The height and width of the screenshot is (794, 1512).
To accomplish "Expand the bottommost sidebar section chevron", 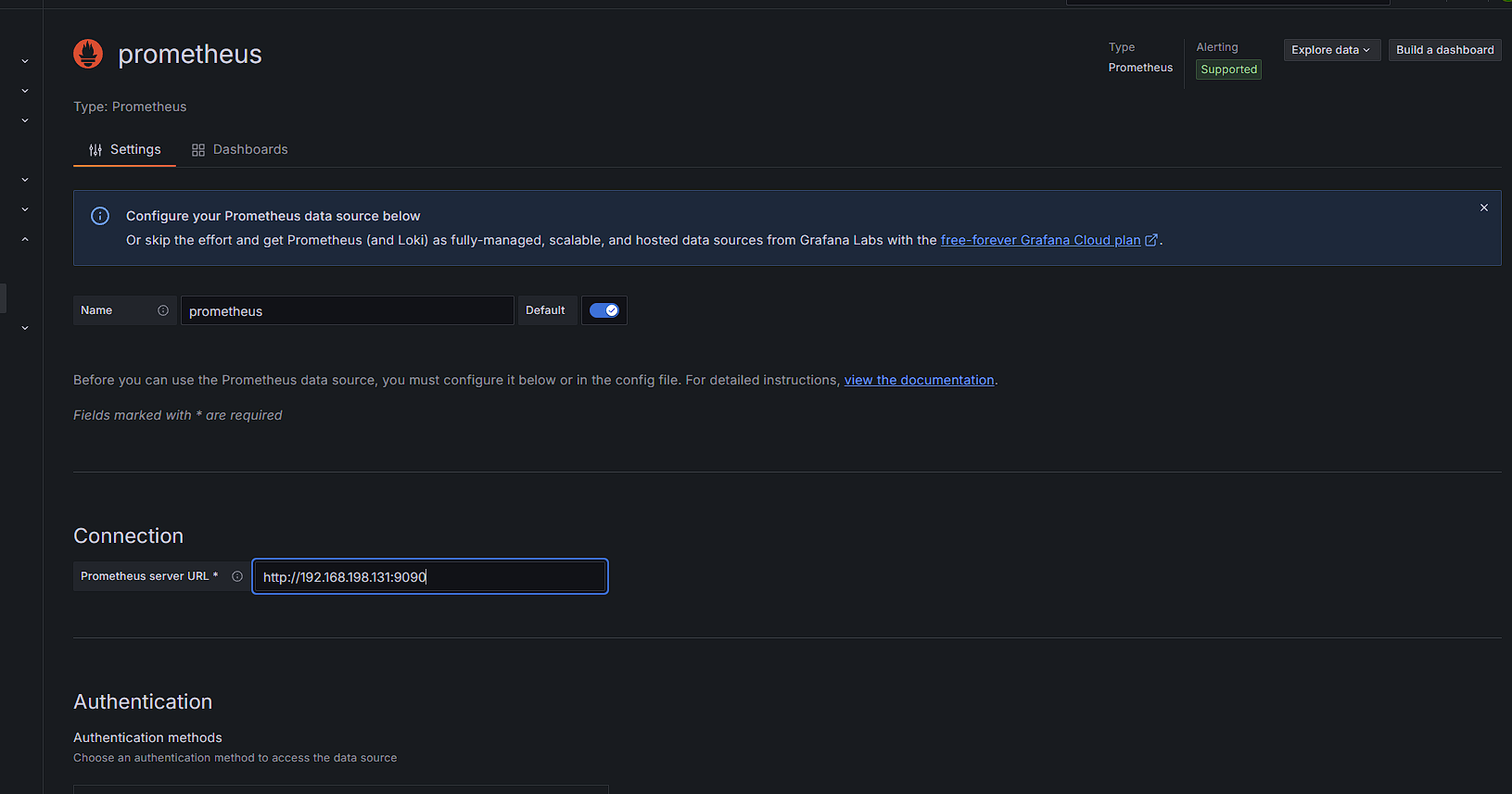I will coord(25,328).
